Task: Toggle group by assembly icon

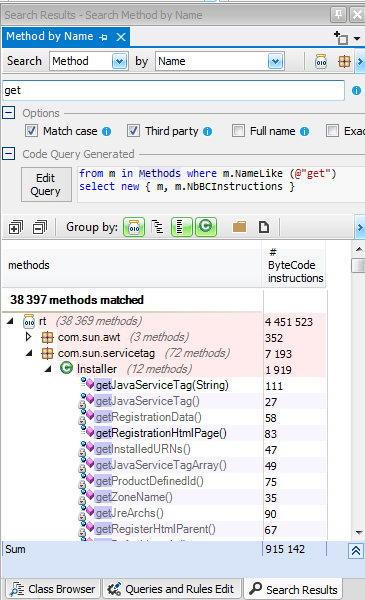Action: 134,227
